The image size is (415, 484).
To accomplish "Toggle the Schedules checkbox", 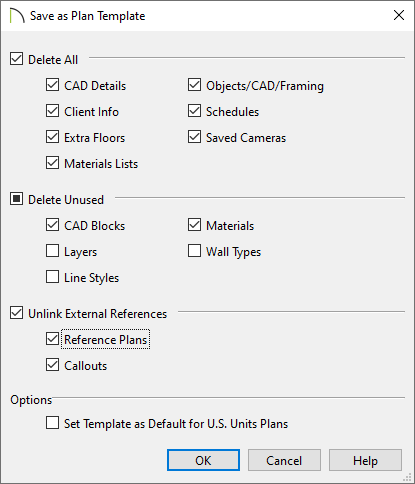I will click(194, 111).
